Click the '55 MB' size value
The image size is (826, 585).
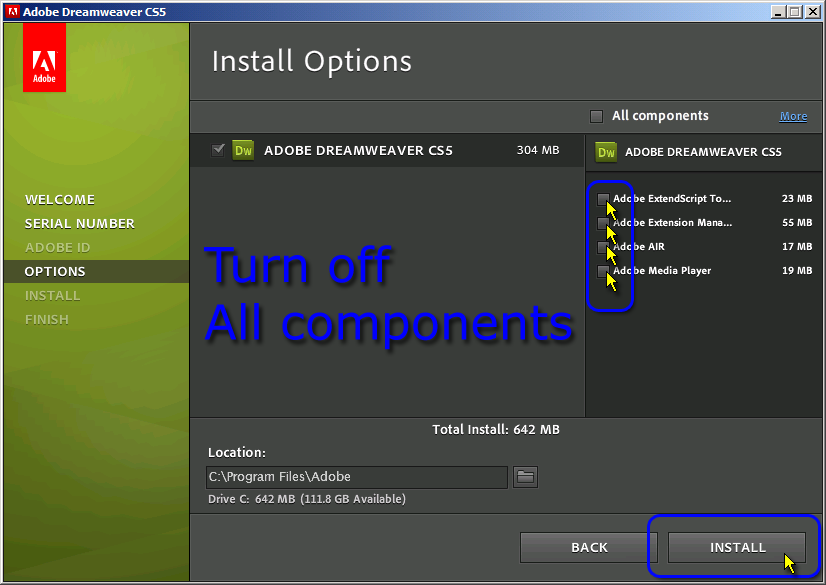click(x=797, y=223)
